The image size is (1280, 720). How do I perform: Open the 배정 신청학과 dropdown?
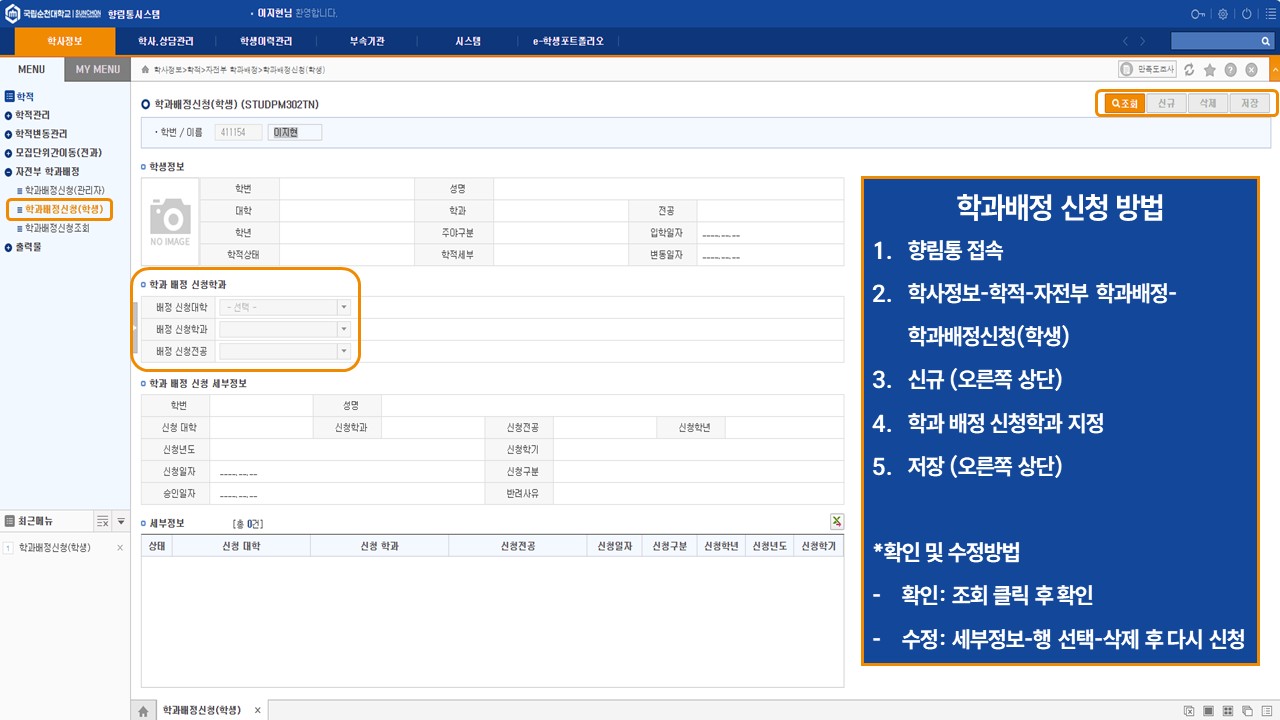click(344, 329)
